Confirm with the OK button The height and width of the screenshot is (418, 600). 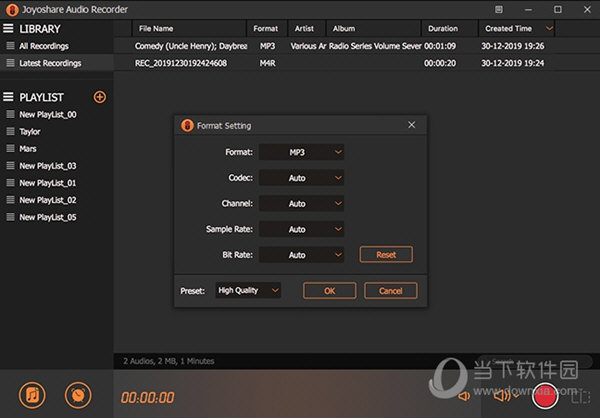329,291
